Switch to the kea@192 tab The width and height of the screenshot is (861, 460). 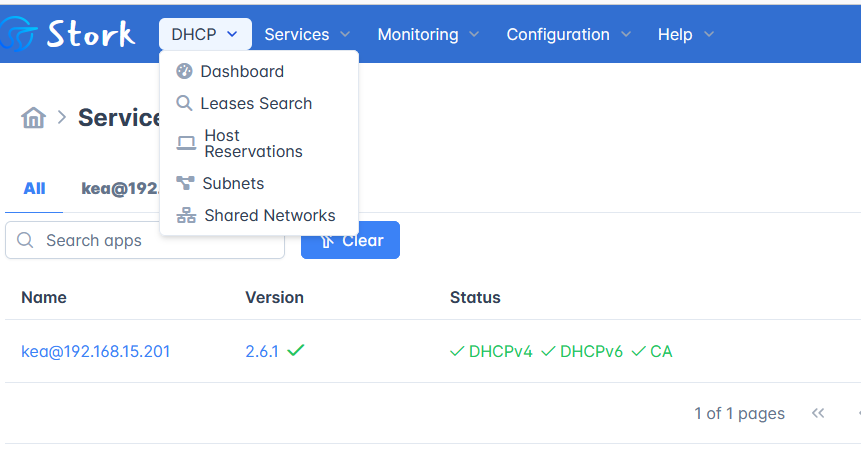(x=120, y=189)
